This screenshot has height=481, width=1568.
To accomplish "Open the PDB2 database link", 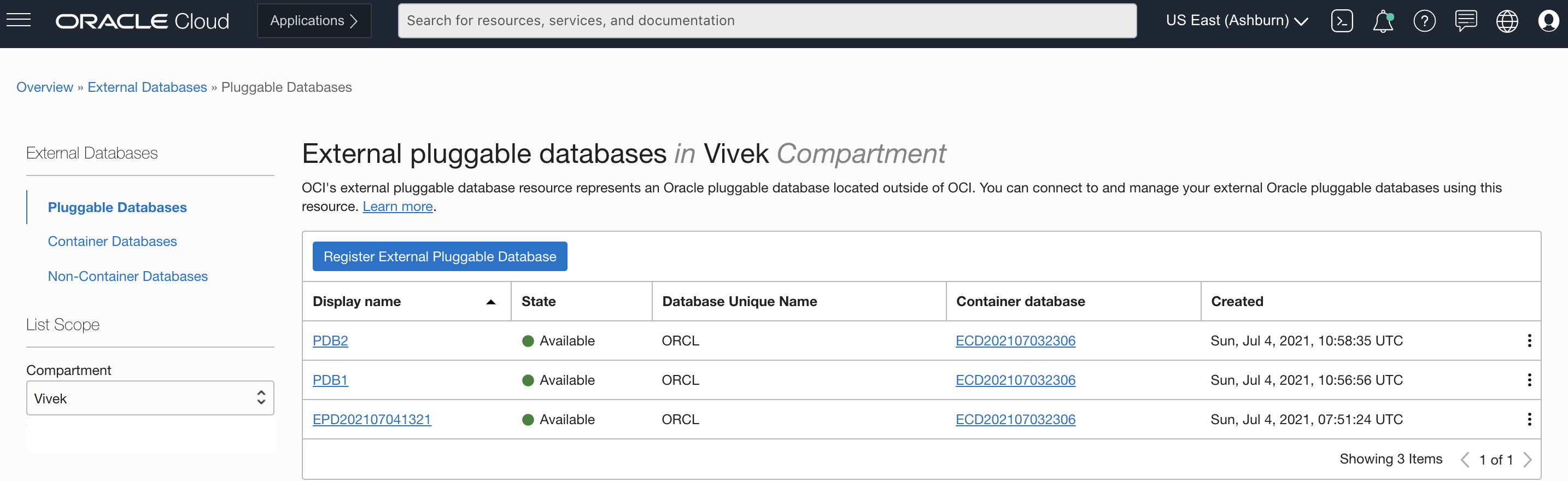I will tap(330, 341).
